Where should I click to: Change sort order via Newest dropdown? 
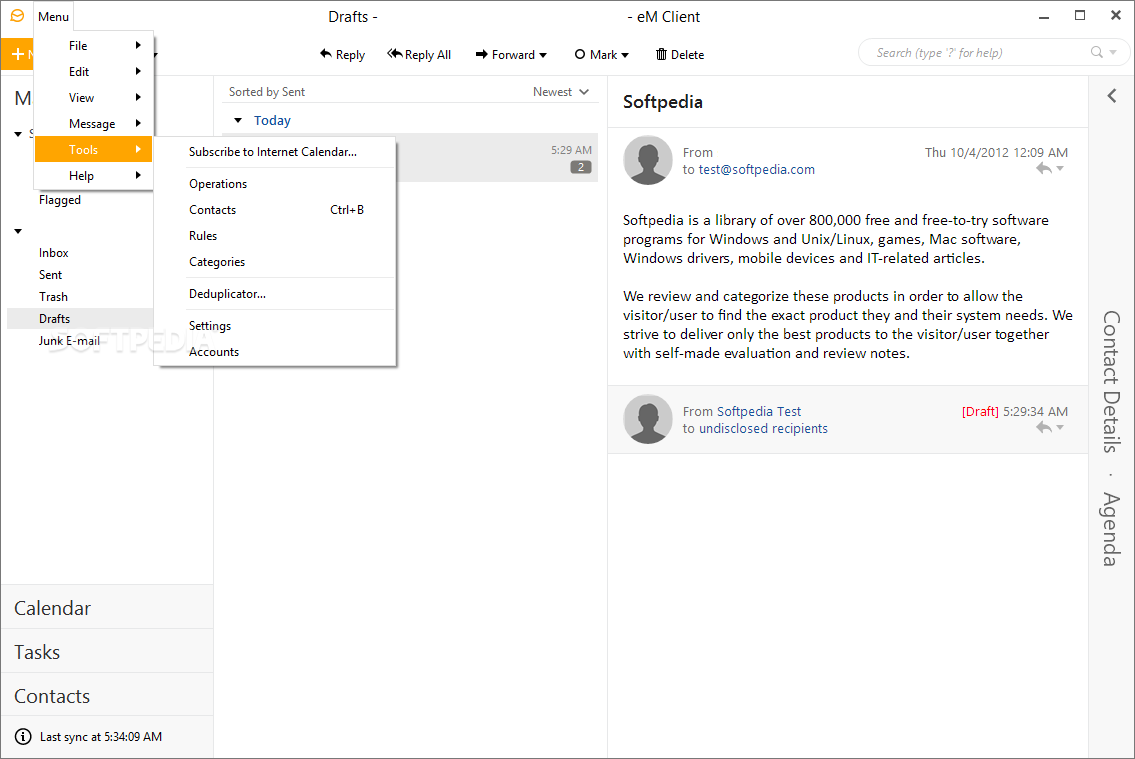click(561, 92)
